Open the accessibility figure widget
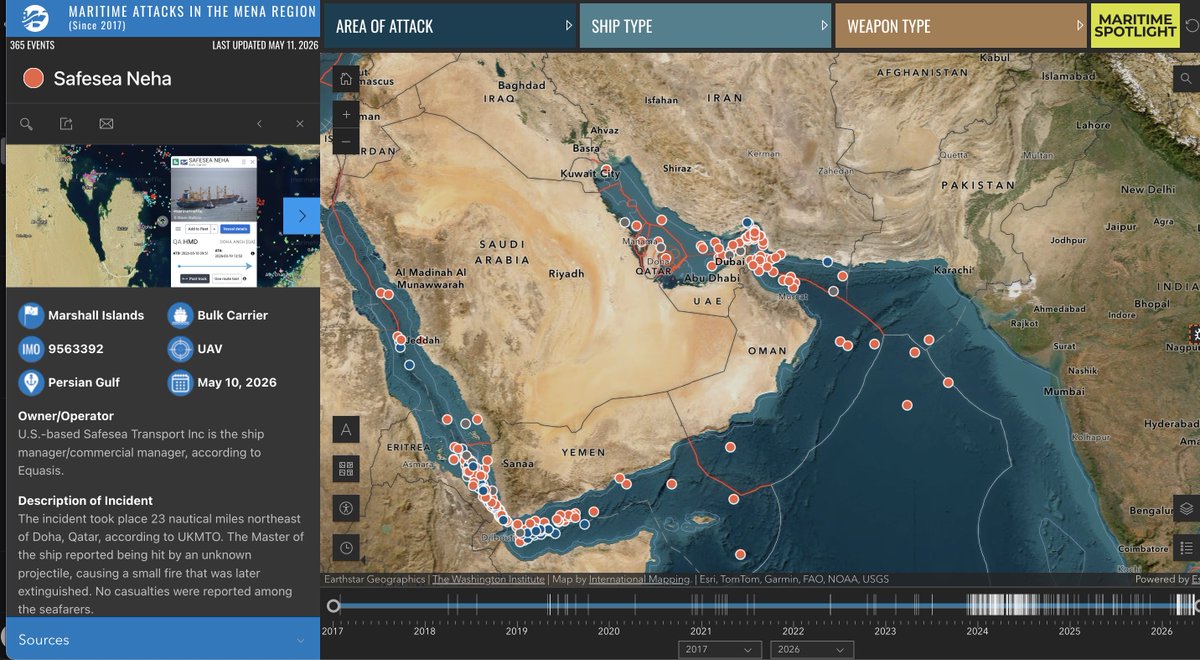The image size is (1200, 660). (346, 508)
